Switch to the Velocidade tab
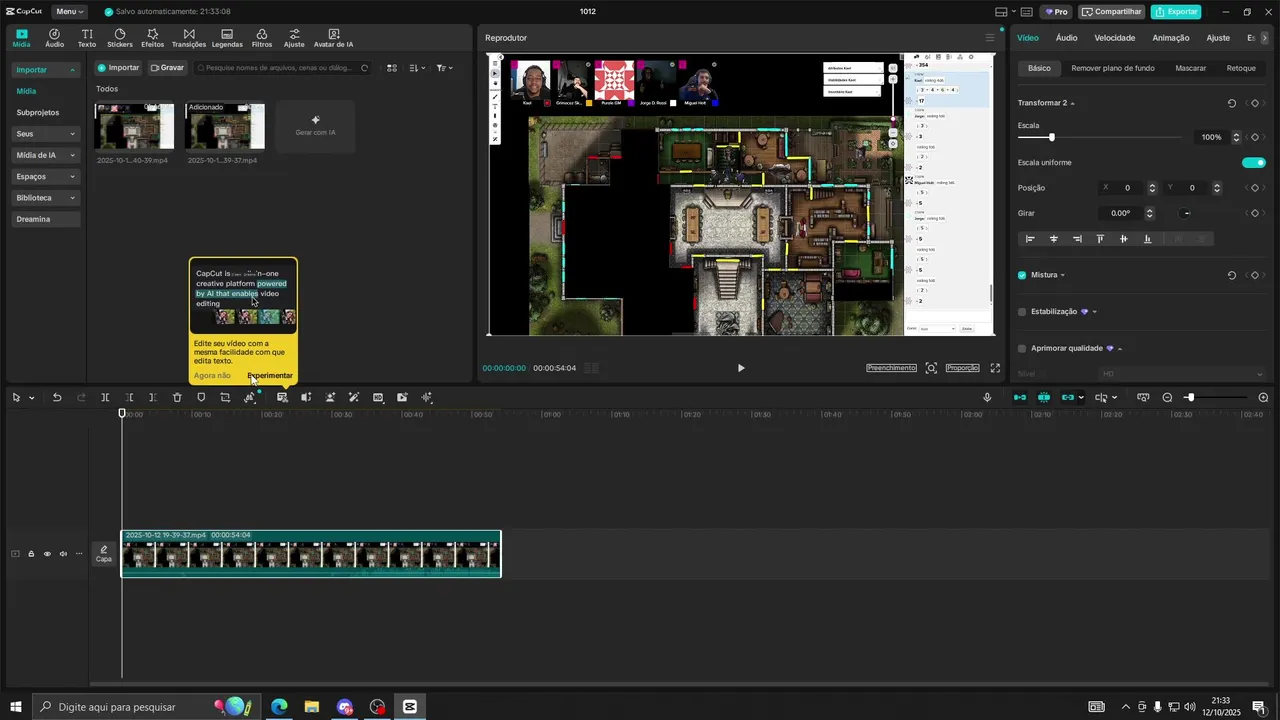The width and height of the screenshot is (1280, 720). pos(1114,38)
